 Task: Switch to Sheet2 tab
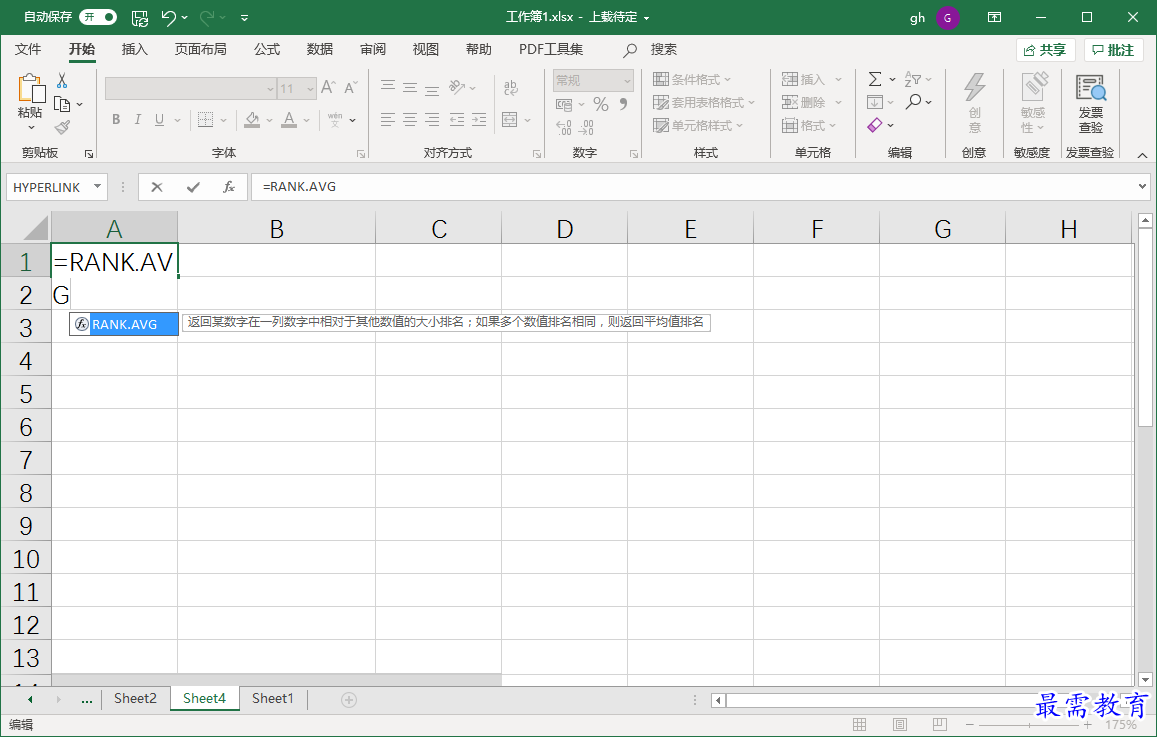point(135,699)
